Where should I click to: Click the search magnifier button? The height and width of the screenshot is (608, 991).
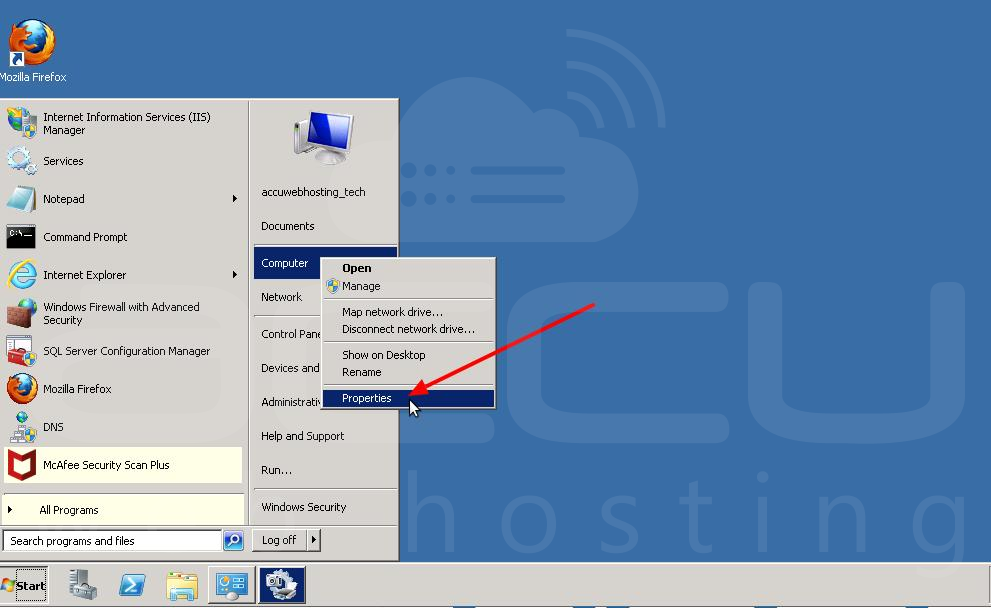[x=233, y=540]
